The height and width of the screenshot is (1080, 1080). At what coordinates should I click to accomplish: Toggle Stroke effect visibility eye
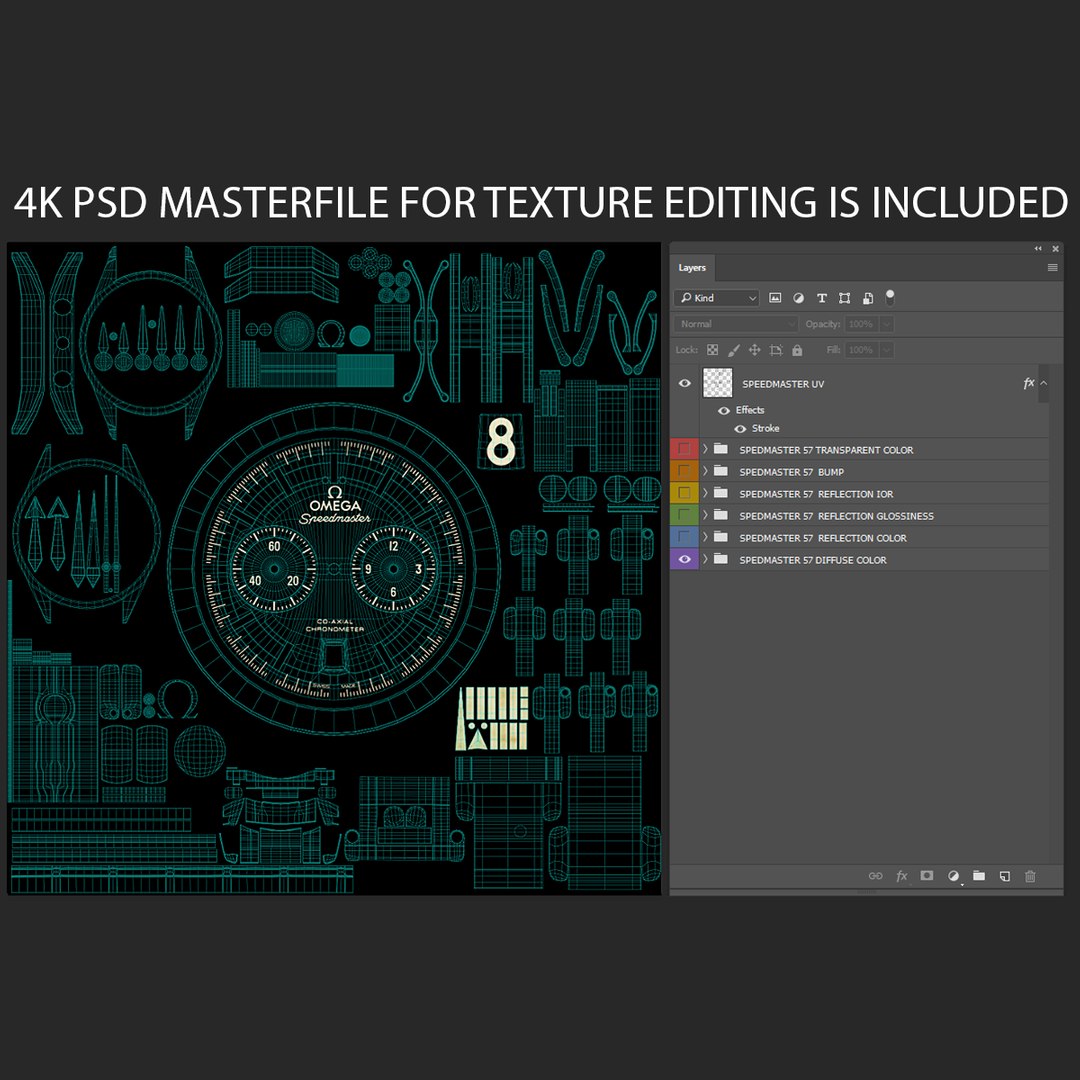pyautogui.click(x=740, y=428)
